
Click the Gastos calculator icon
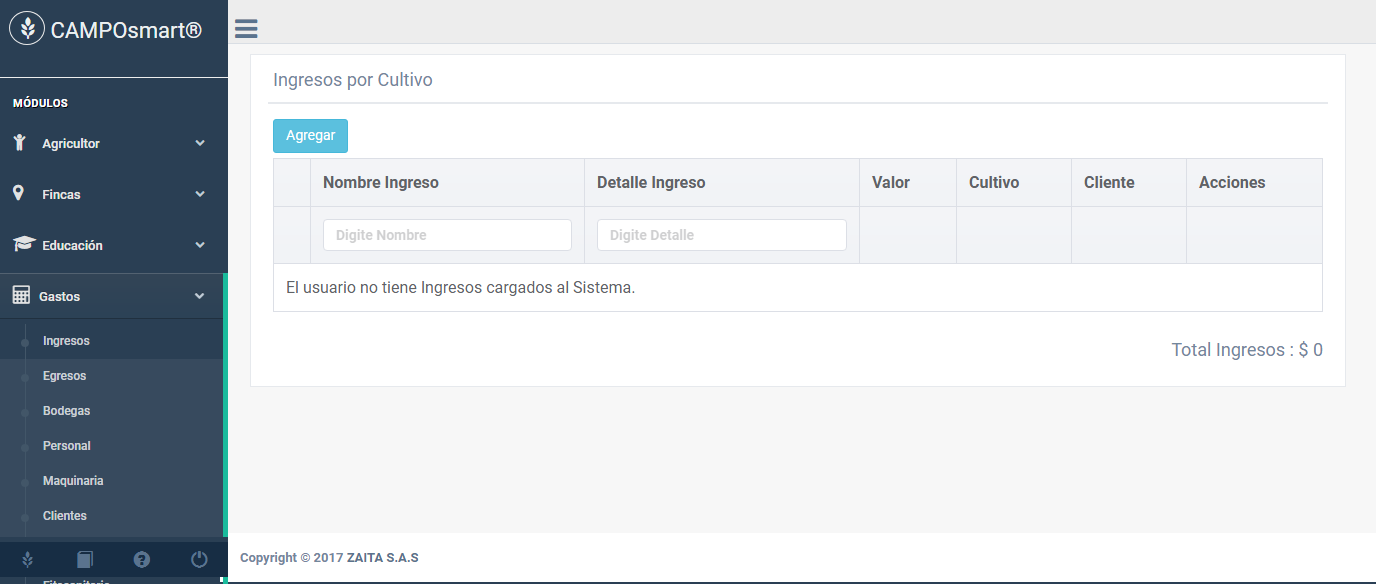[x=21, y=295]
